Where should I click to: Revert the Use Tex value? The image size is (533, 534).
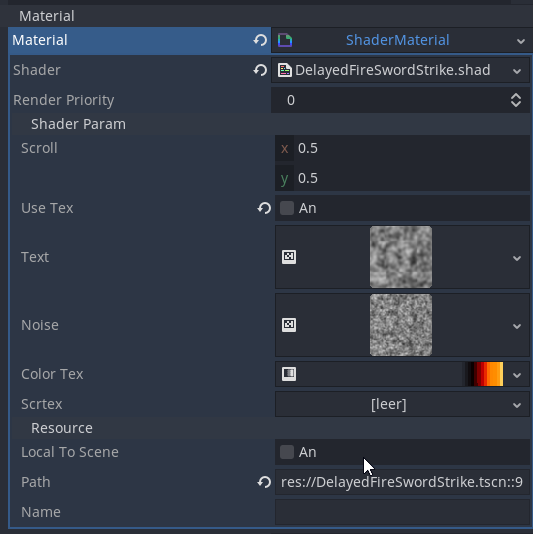coord(264,208)
